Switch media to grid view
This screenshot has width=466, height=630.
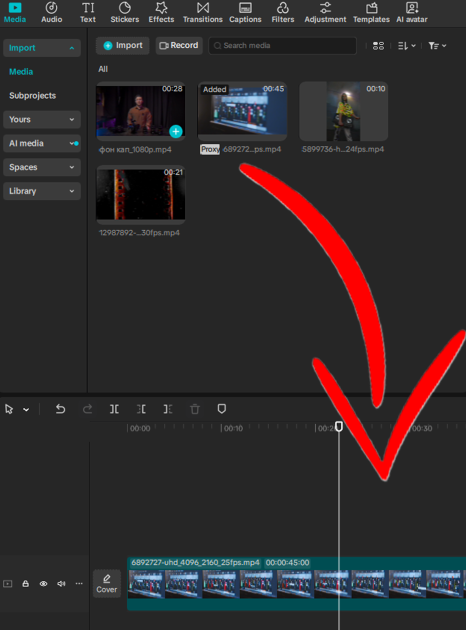coord(378,46)
